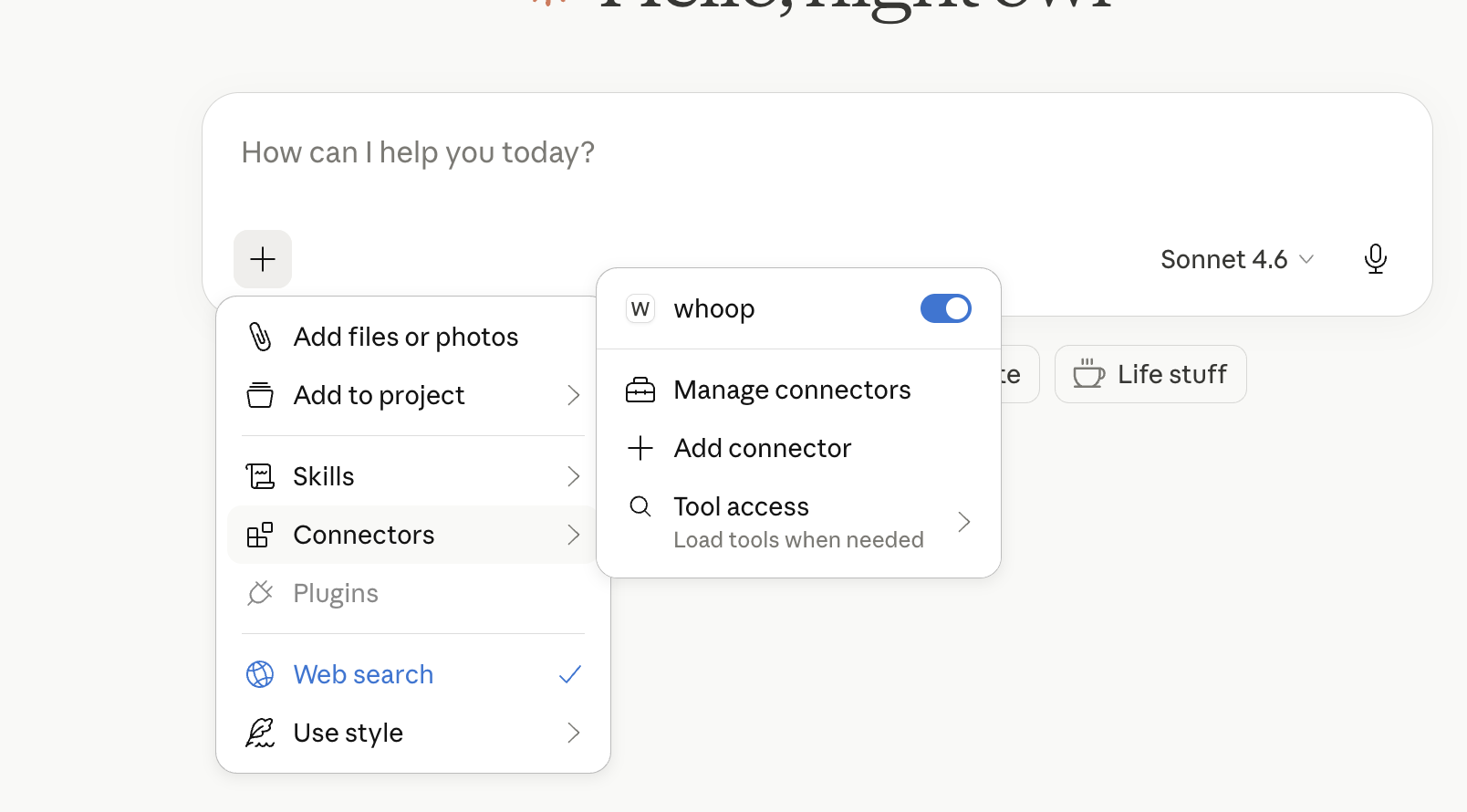
Task: Open the Connectors menu item
Action: click(x=364, y=535)
